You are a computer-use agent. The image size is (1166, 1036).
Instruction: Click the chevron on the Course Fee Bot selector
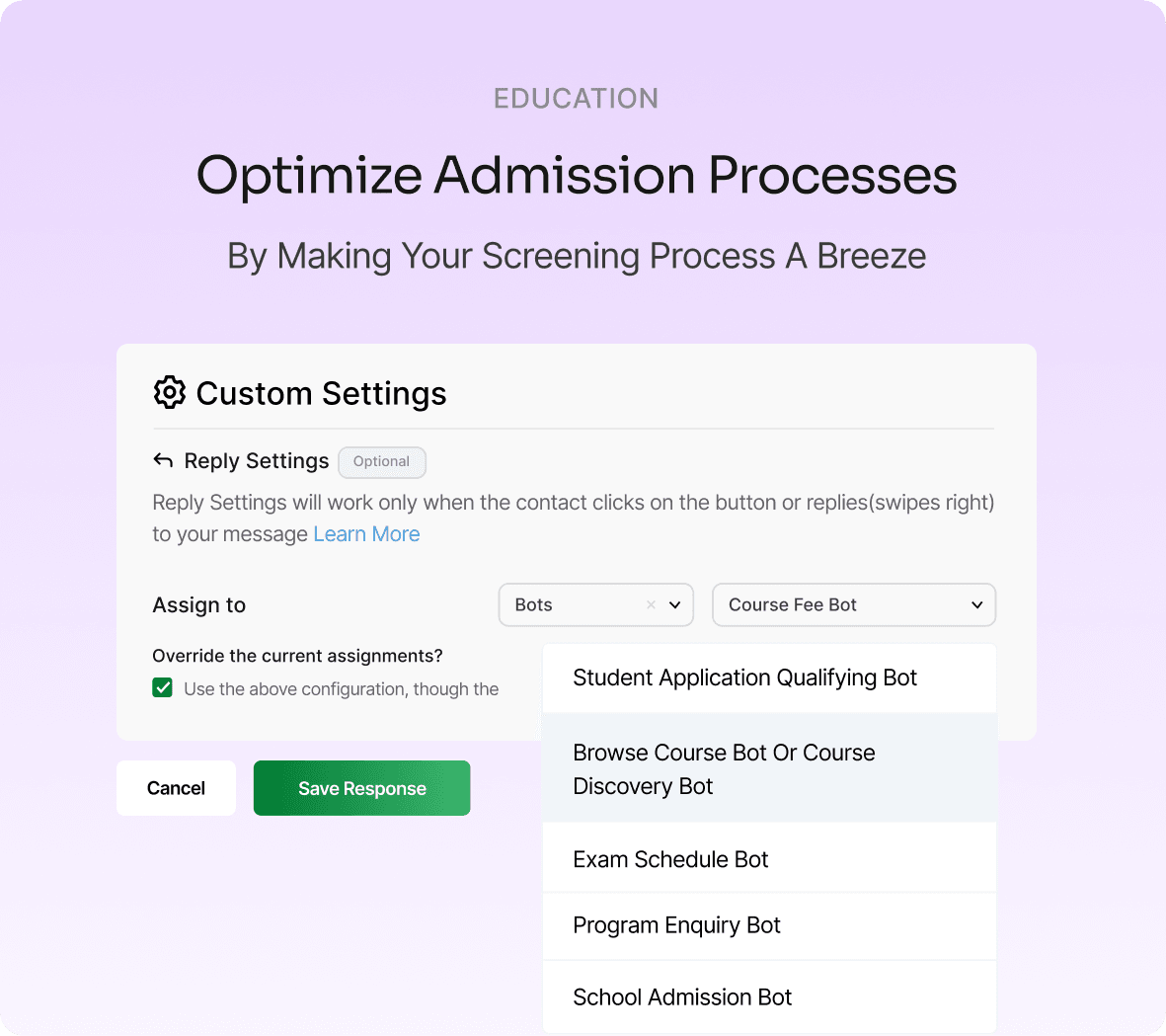975,604
